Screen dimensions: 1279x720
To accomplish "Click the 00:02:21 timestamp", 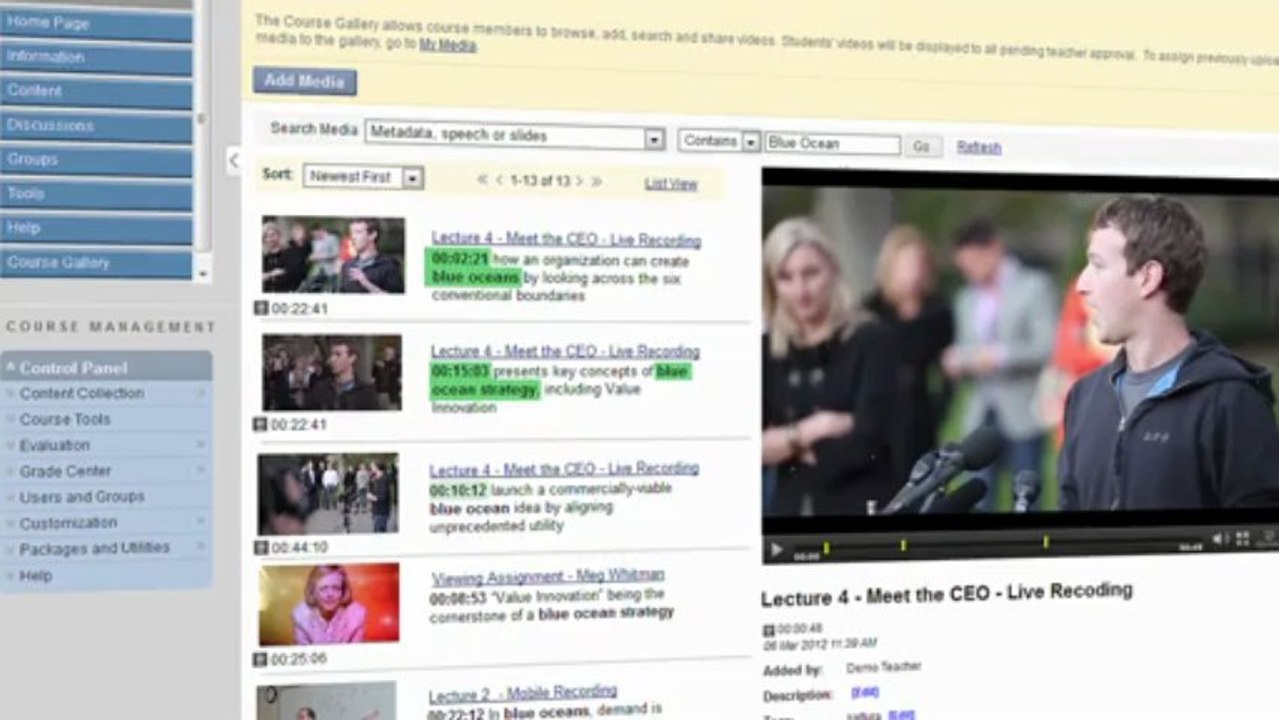I will click(x=459, y=259).
